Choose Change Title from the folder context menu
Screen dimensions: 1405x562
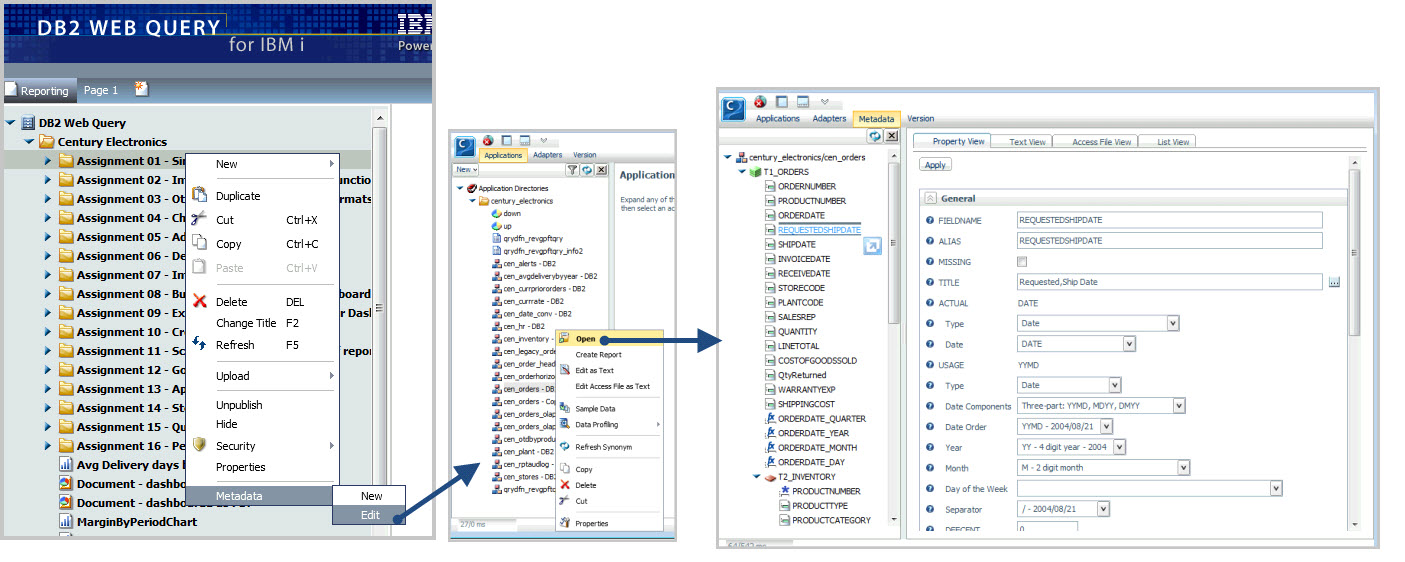tap(246, 323)
